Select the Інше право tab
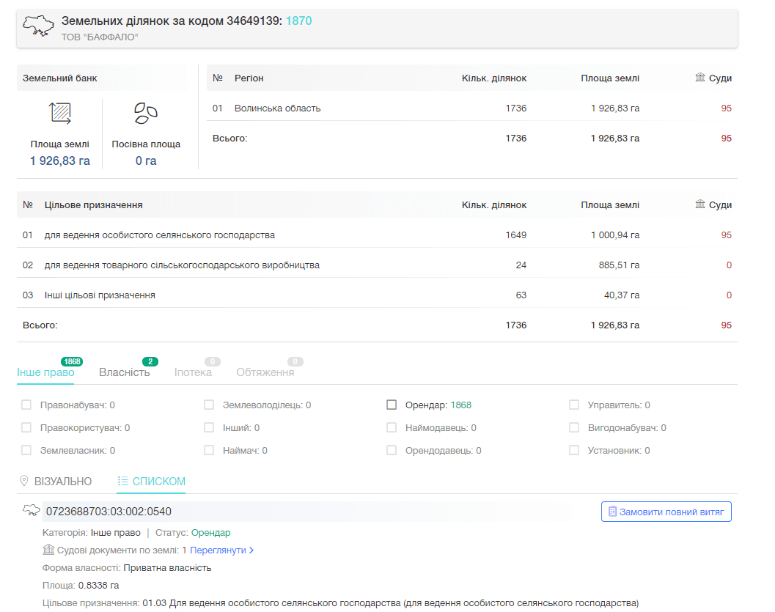Viewport: 775px width, 612px height. [45, 373]
